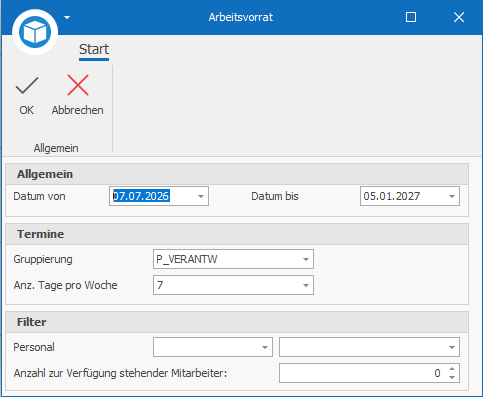Click the Anzahl zur Verfügung stehender Mitarbeiter label

point(120,373)
